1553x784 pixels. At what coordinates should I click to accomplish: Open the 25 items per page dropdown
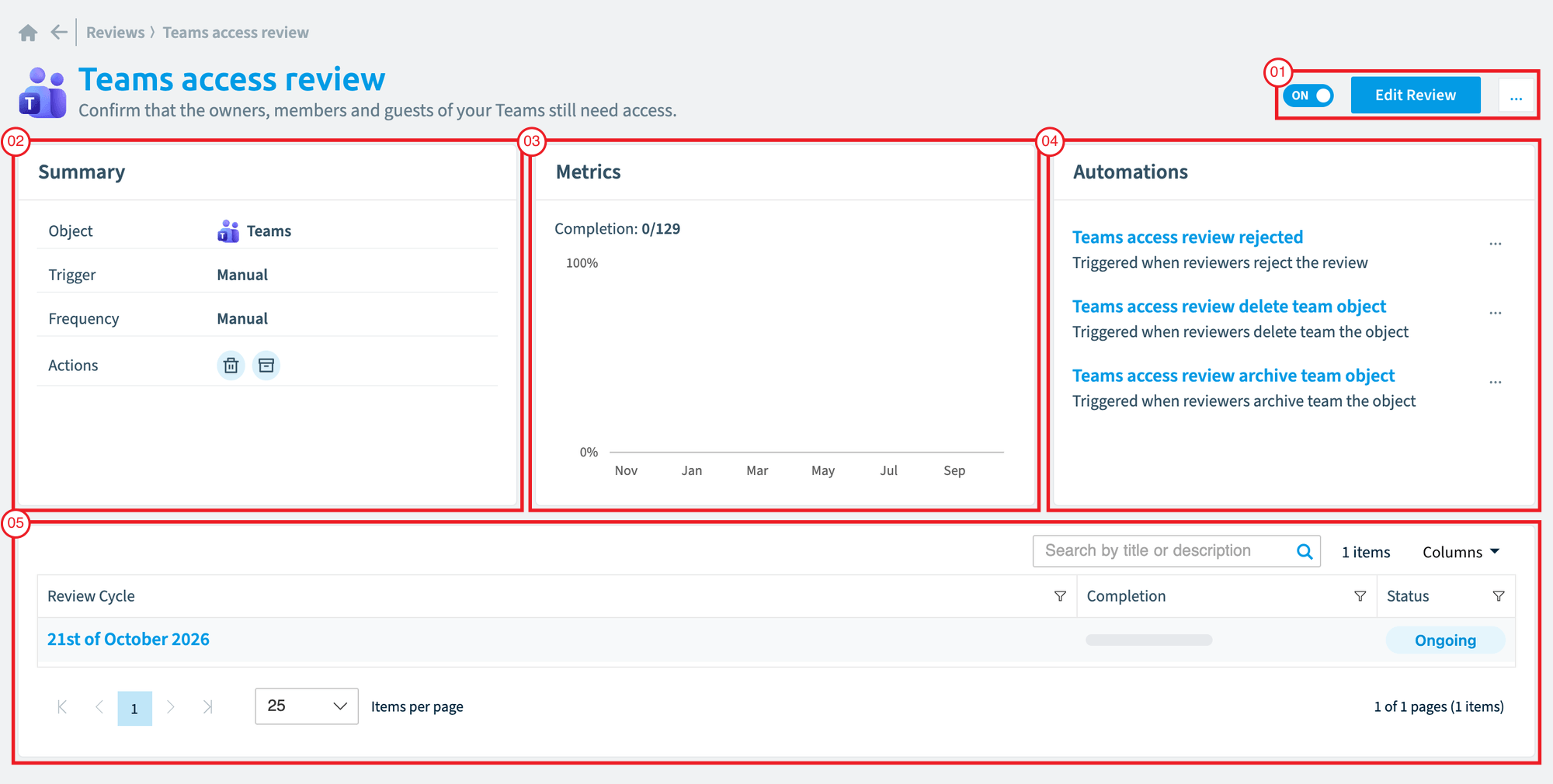click(x=307, y=706)
